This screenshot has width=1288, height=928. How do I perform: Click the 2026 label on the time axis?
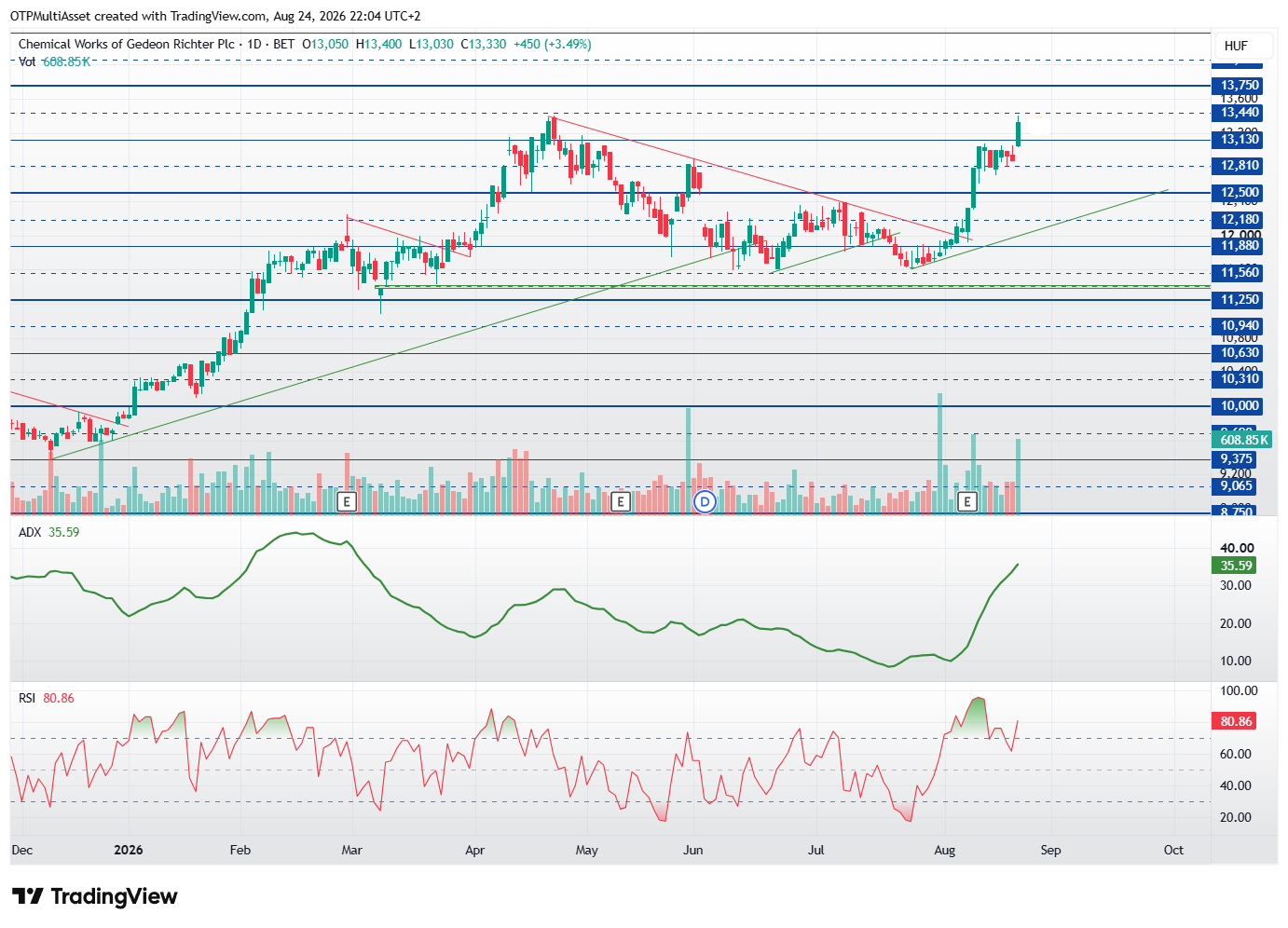(129, 850)
